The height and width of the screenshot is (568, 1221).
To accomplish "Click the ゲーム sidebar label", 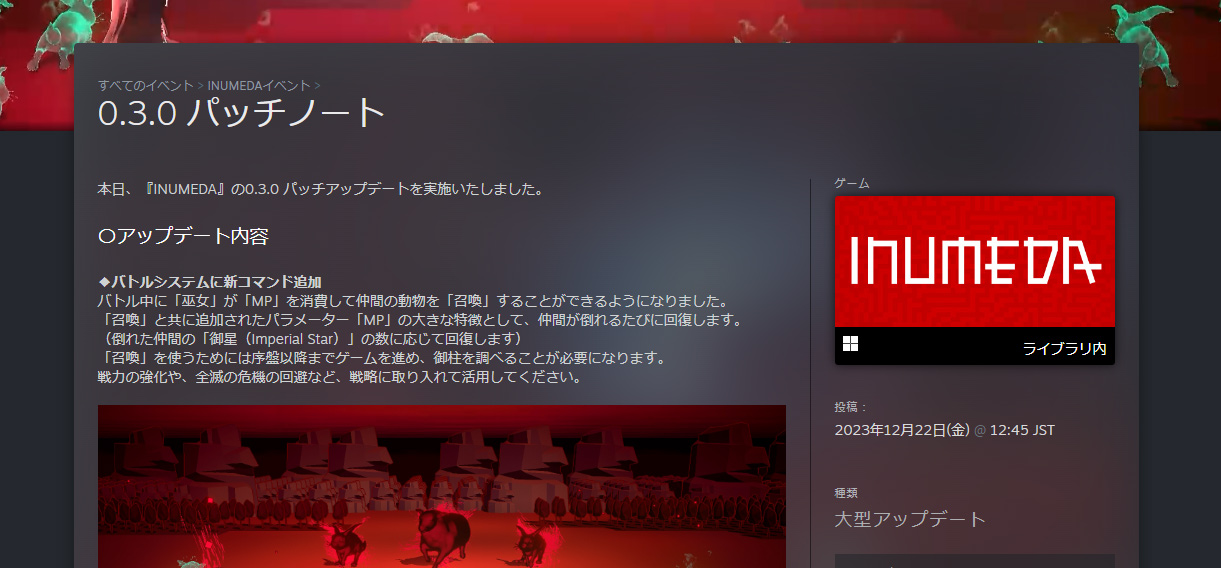I will (x=852, y=183).
